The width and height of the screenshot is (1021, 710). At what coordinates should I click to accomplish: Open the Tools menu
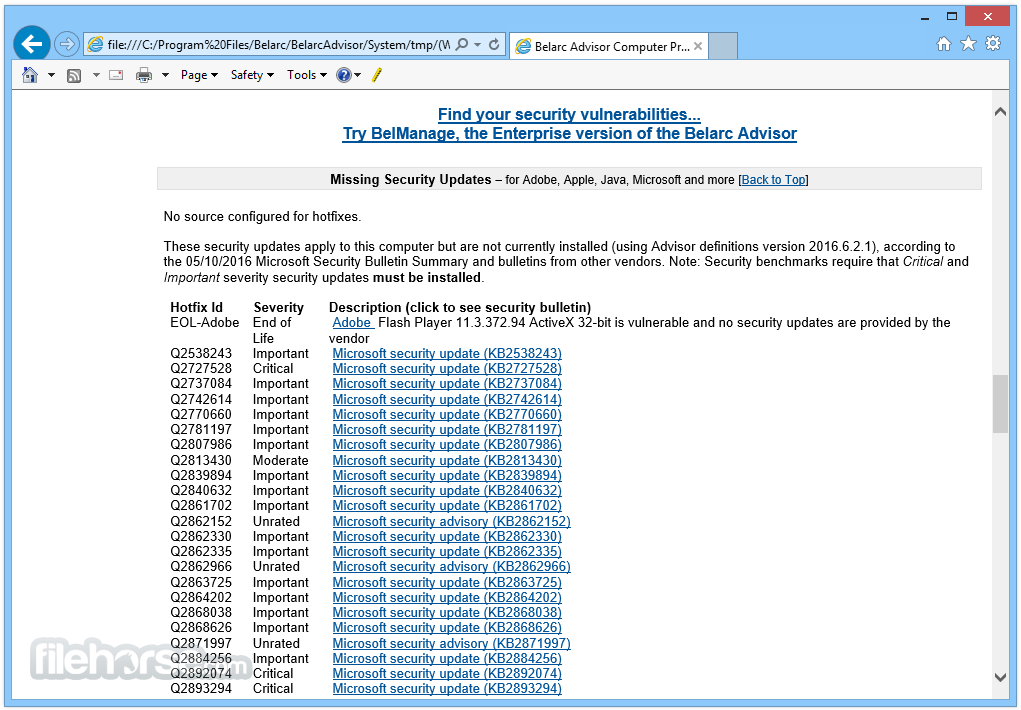[307, 75]
